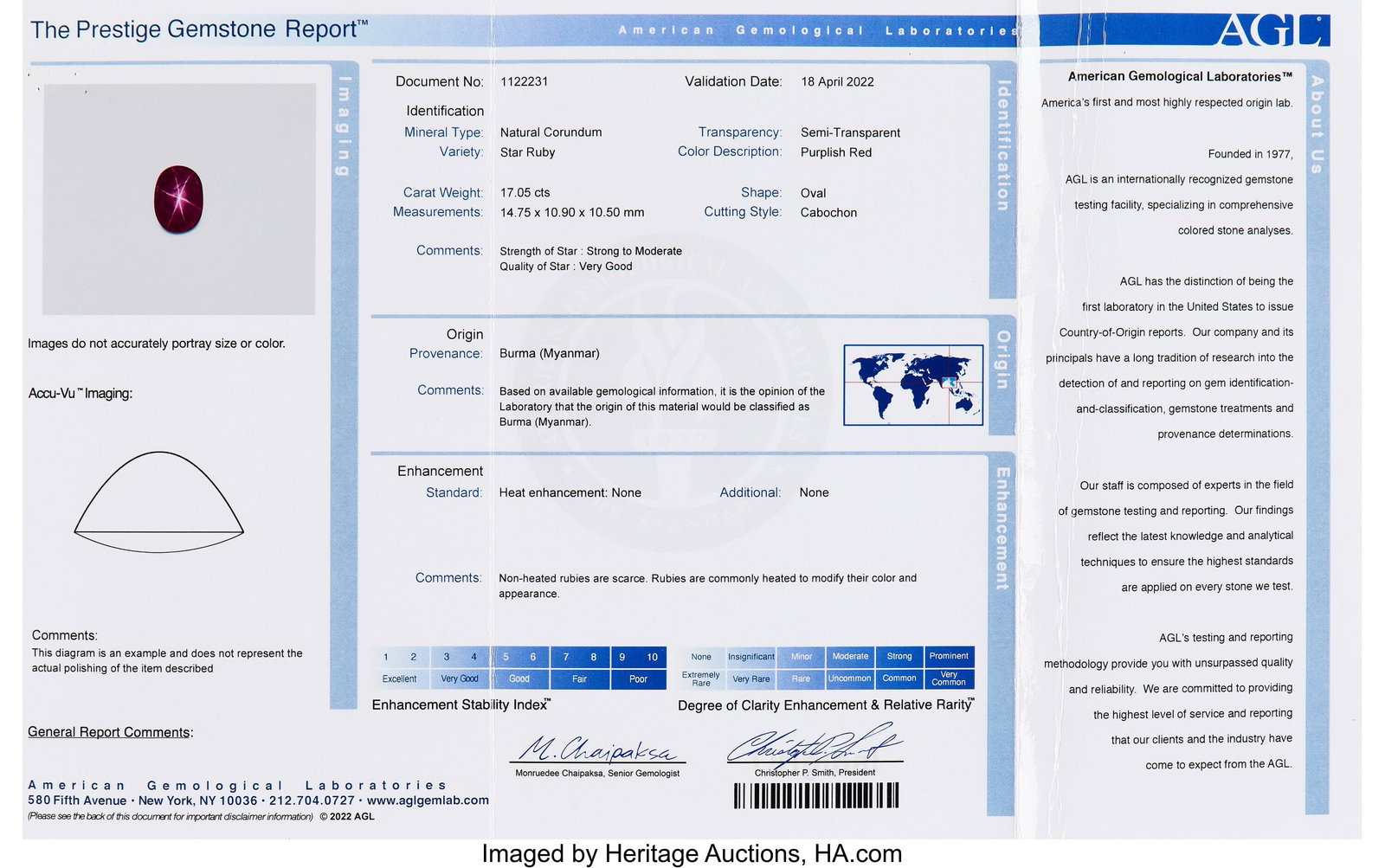1385x868 pixels.
Task: Select the Semi-Transparent transparency value
Action: (x=850, y=132)
